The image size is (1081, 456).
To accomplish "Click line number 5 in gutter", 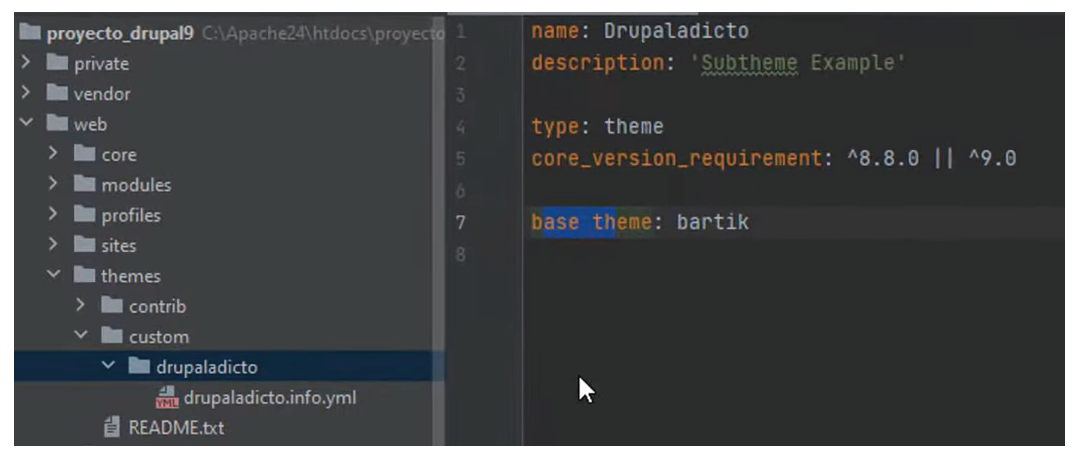I will click(461, 159).
